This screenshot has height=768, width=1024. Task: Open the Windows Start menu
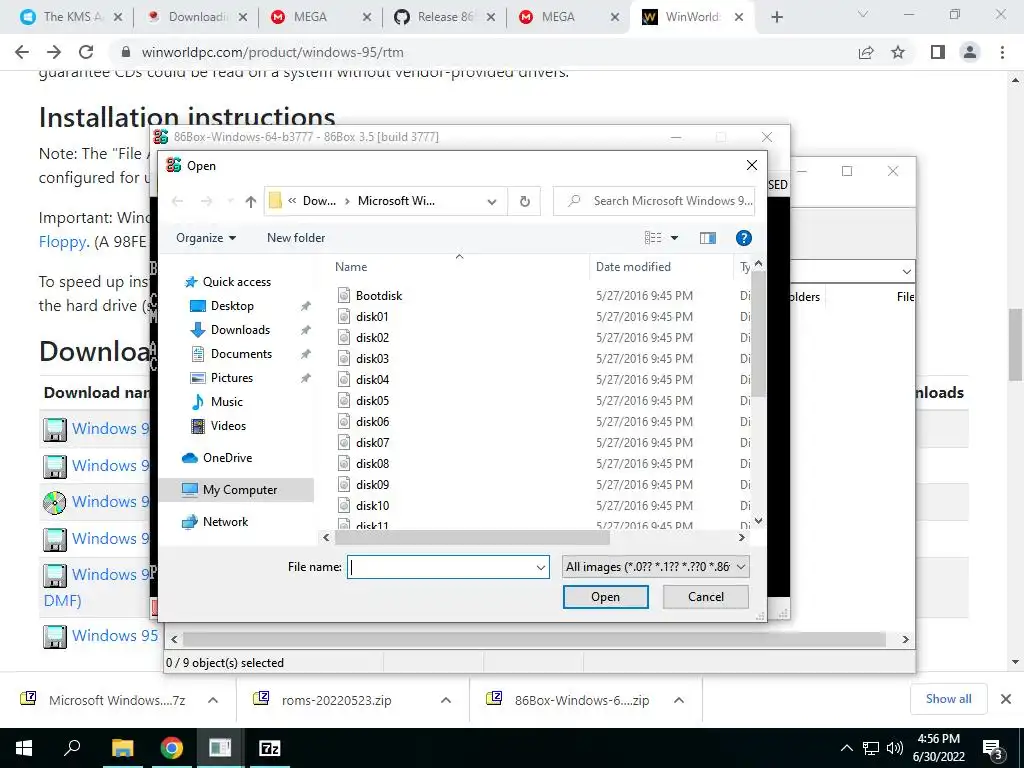(x=24, y=748)
